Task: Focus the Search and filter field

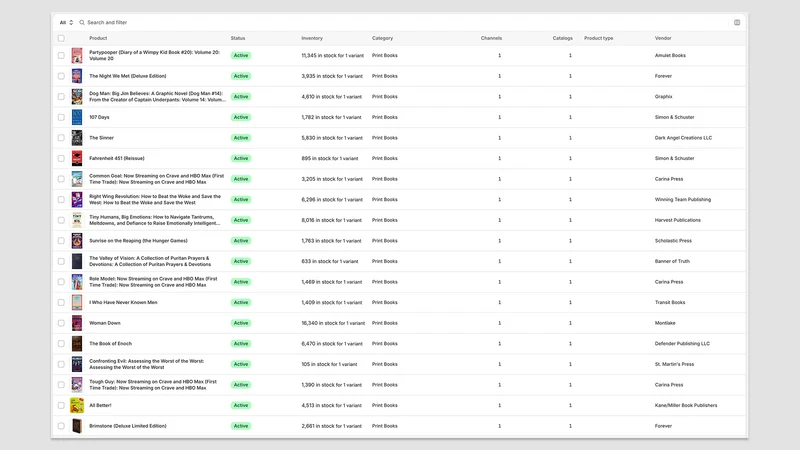Action: point(107,22)
